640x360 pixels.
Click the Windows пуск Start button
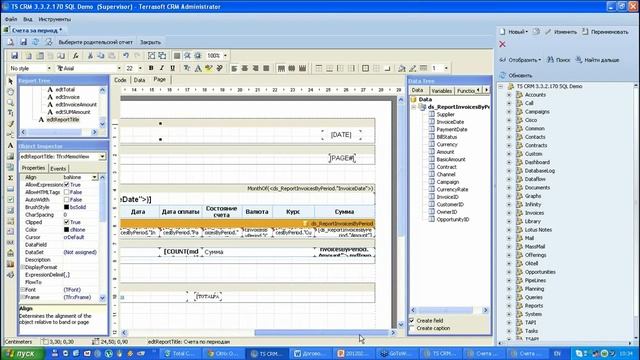(22, 353)
